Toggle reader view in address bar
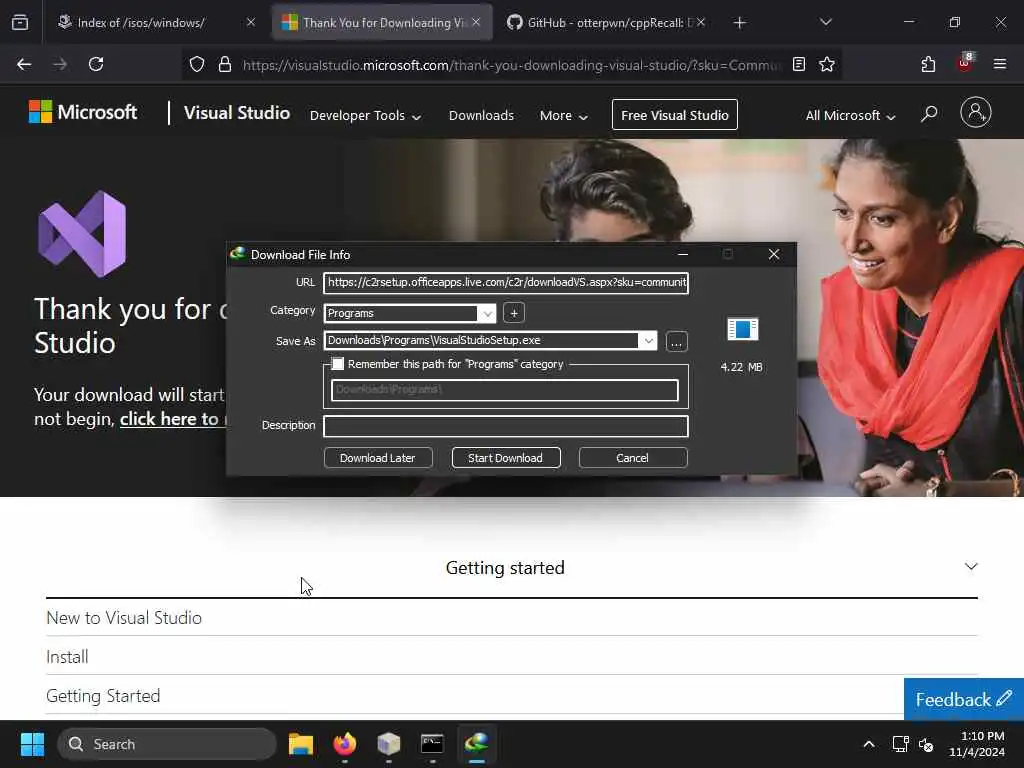 point(799,64)
